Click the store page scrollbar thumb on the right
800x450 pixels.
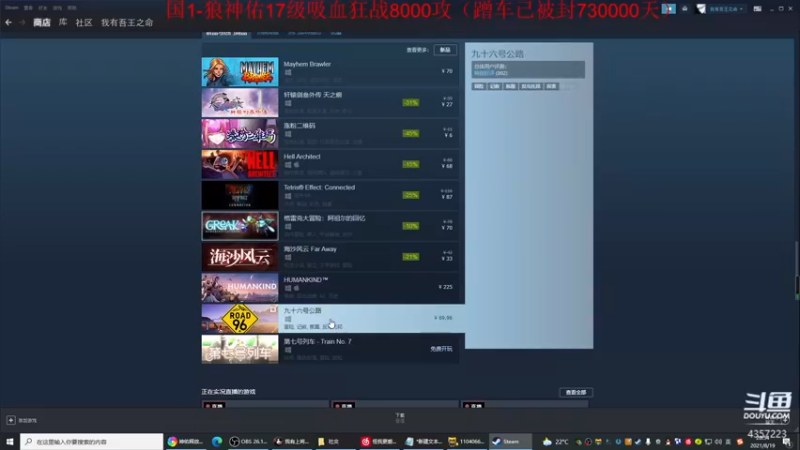pos(797,270)
